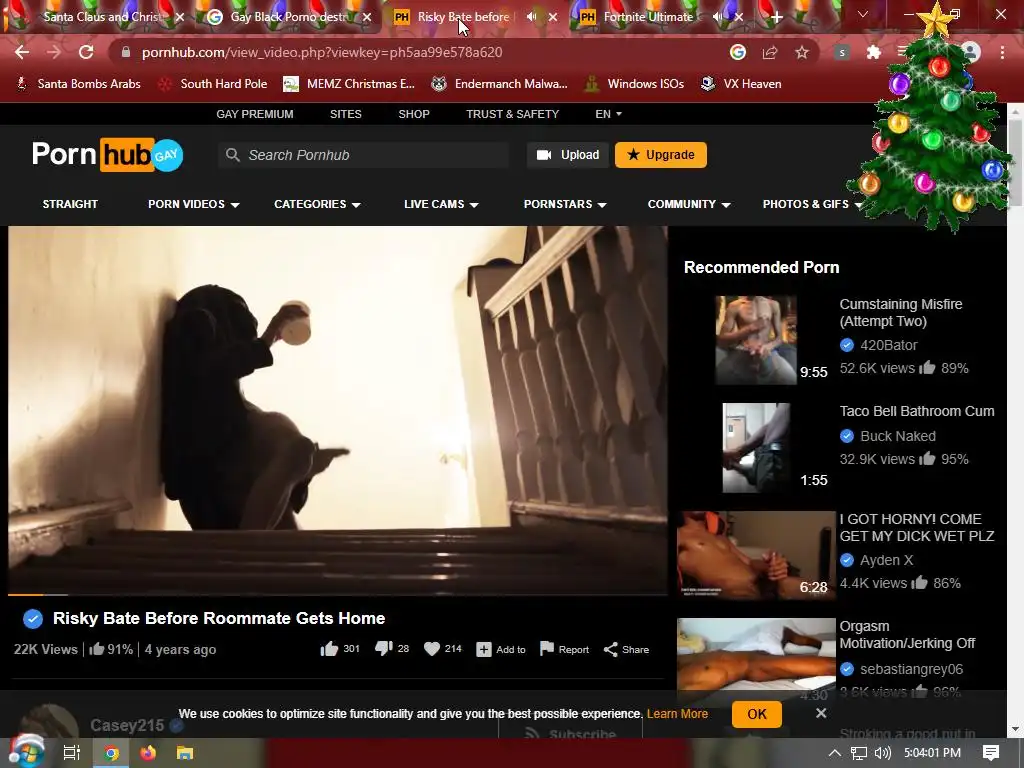Expand the CATEGORIES dropdown

[x=317, y=204]
